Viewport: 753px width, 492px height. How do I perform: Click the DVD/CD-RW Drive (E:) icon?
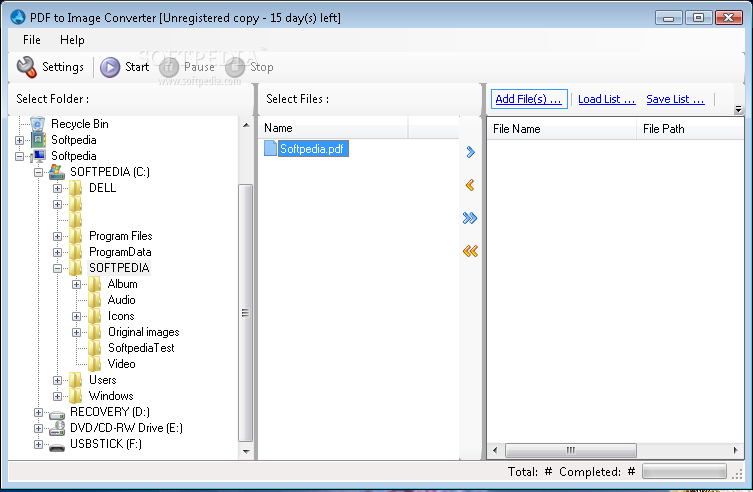point(57,428)
